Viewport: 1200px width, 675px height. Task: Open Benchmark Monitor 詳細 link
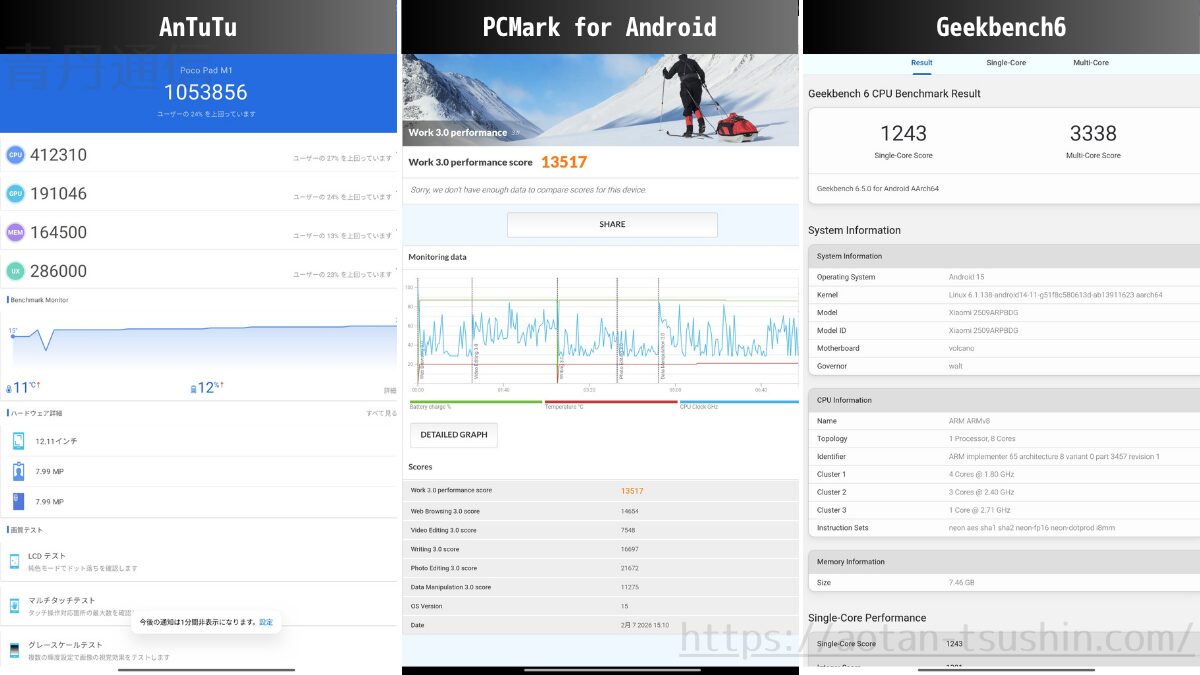[390, 390]
